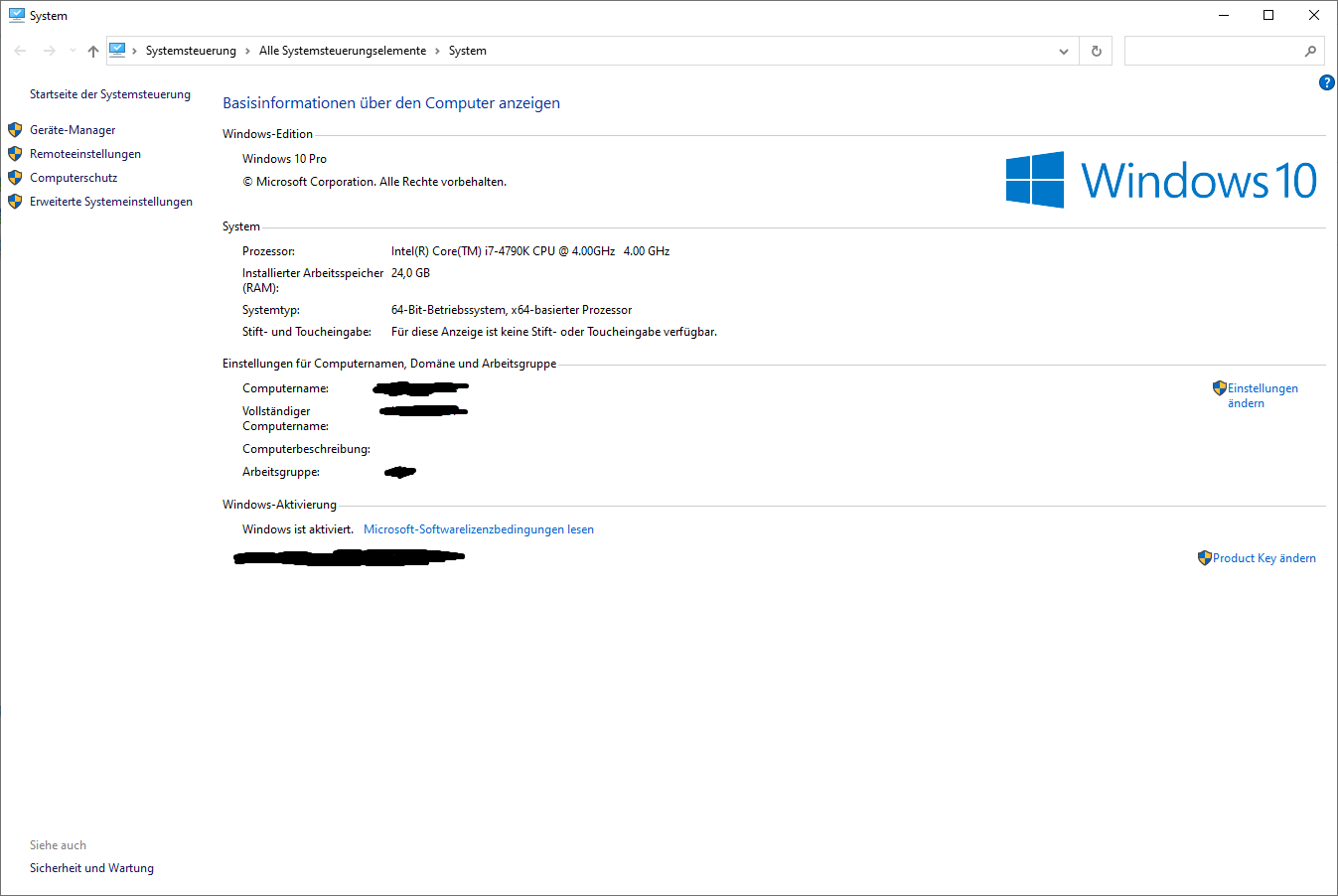Minimize the System window
This screenshot has width=1338, height=896.
click(1224, 15)
